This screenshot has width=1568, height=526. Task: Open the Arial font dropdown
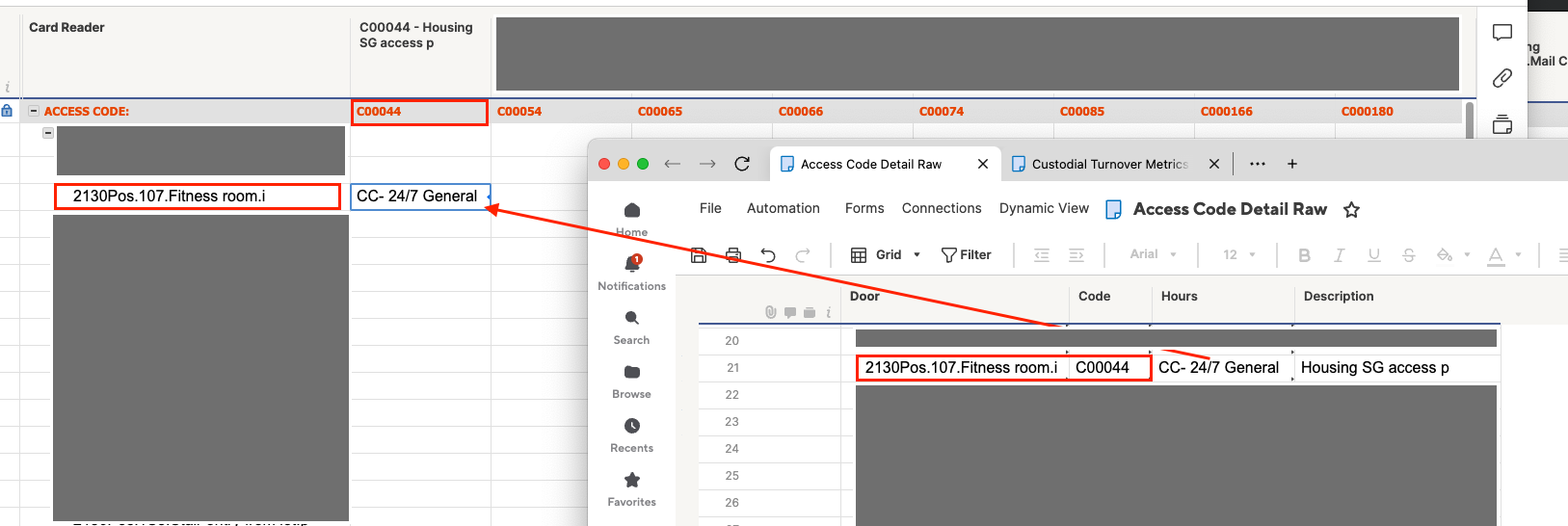(1154, 254)
